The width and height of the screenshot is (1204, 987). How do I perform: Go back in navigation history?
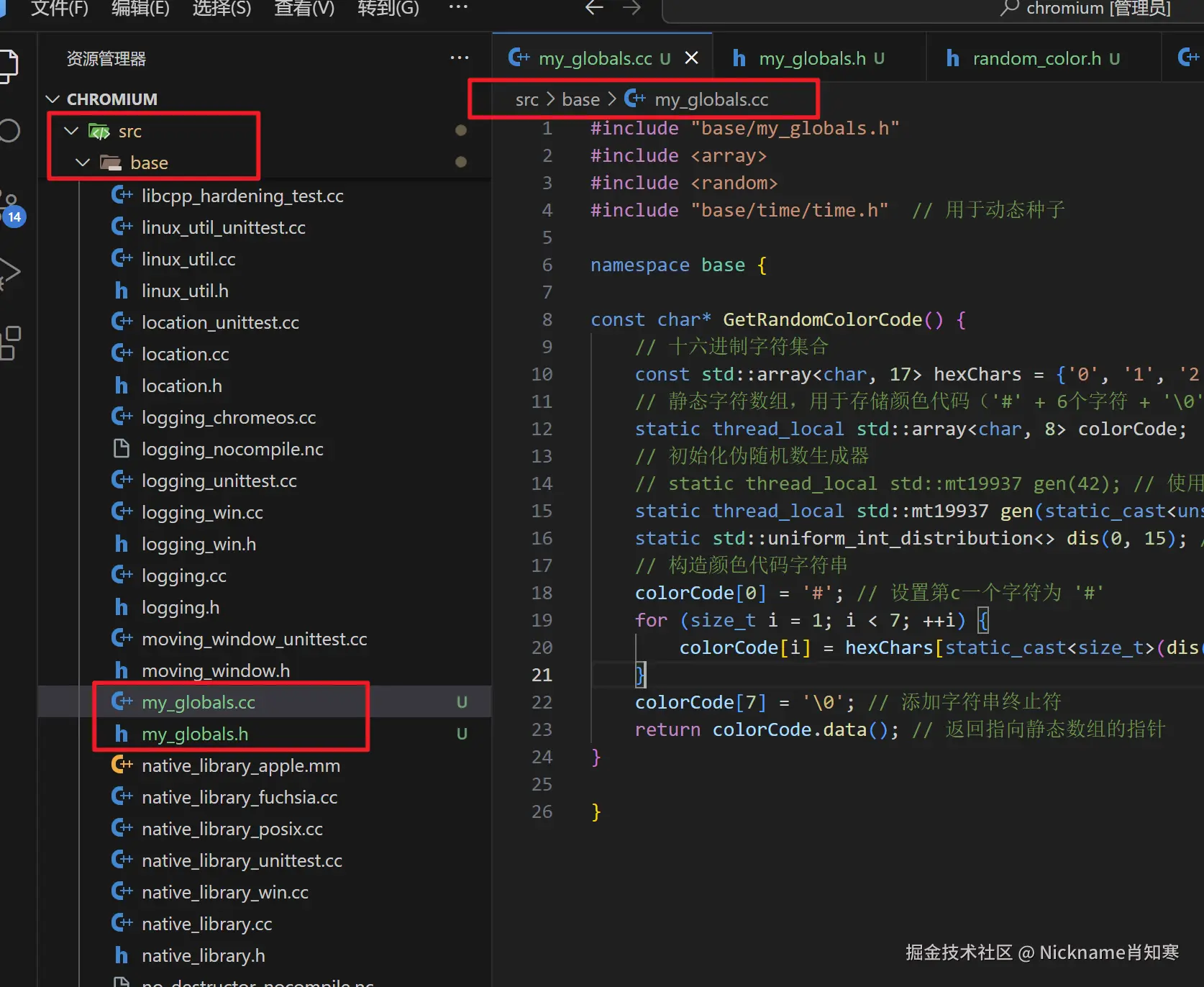point(594,8)
